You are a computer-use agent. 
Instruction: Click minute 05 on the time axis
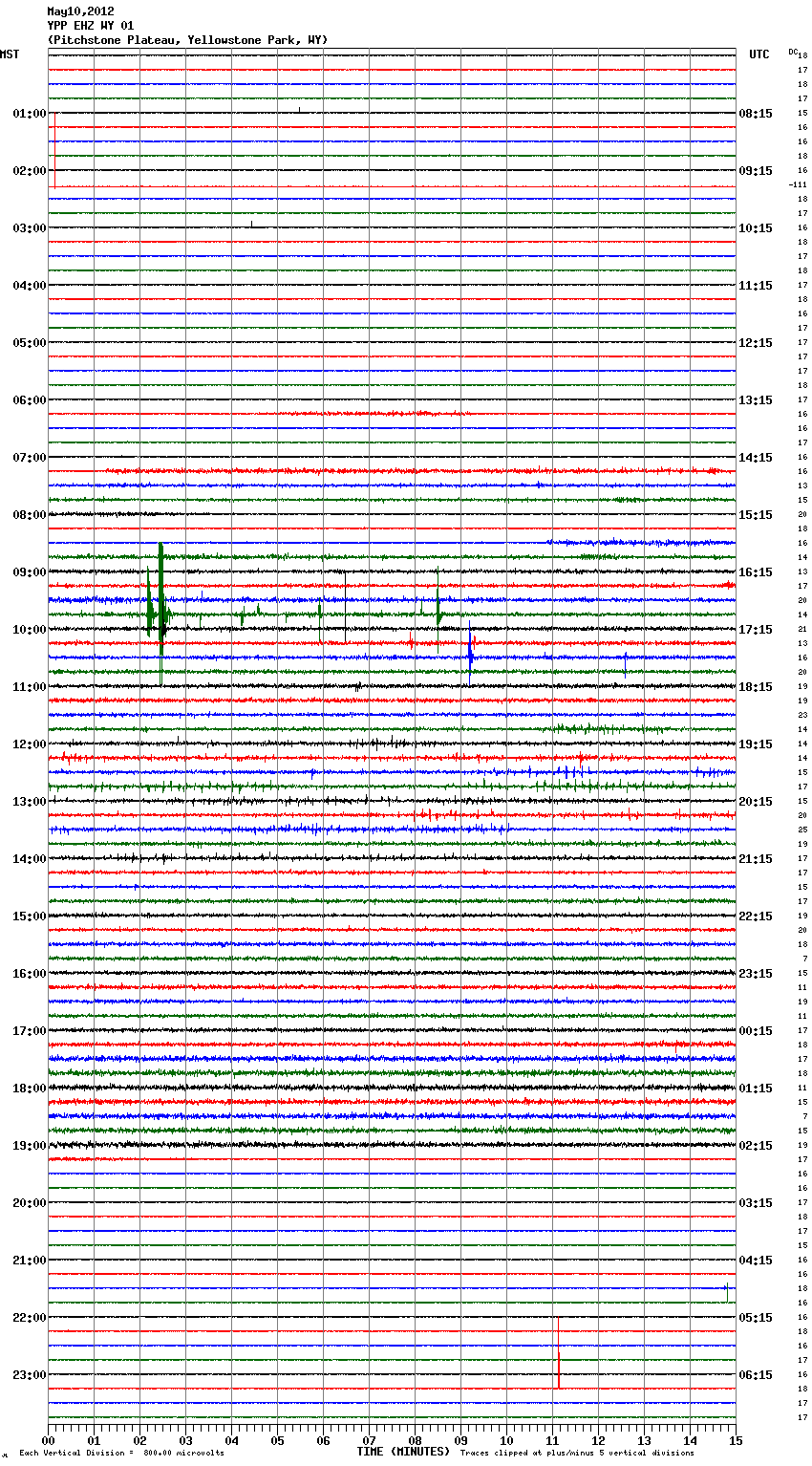click(277, 1440)
